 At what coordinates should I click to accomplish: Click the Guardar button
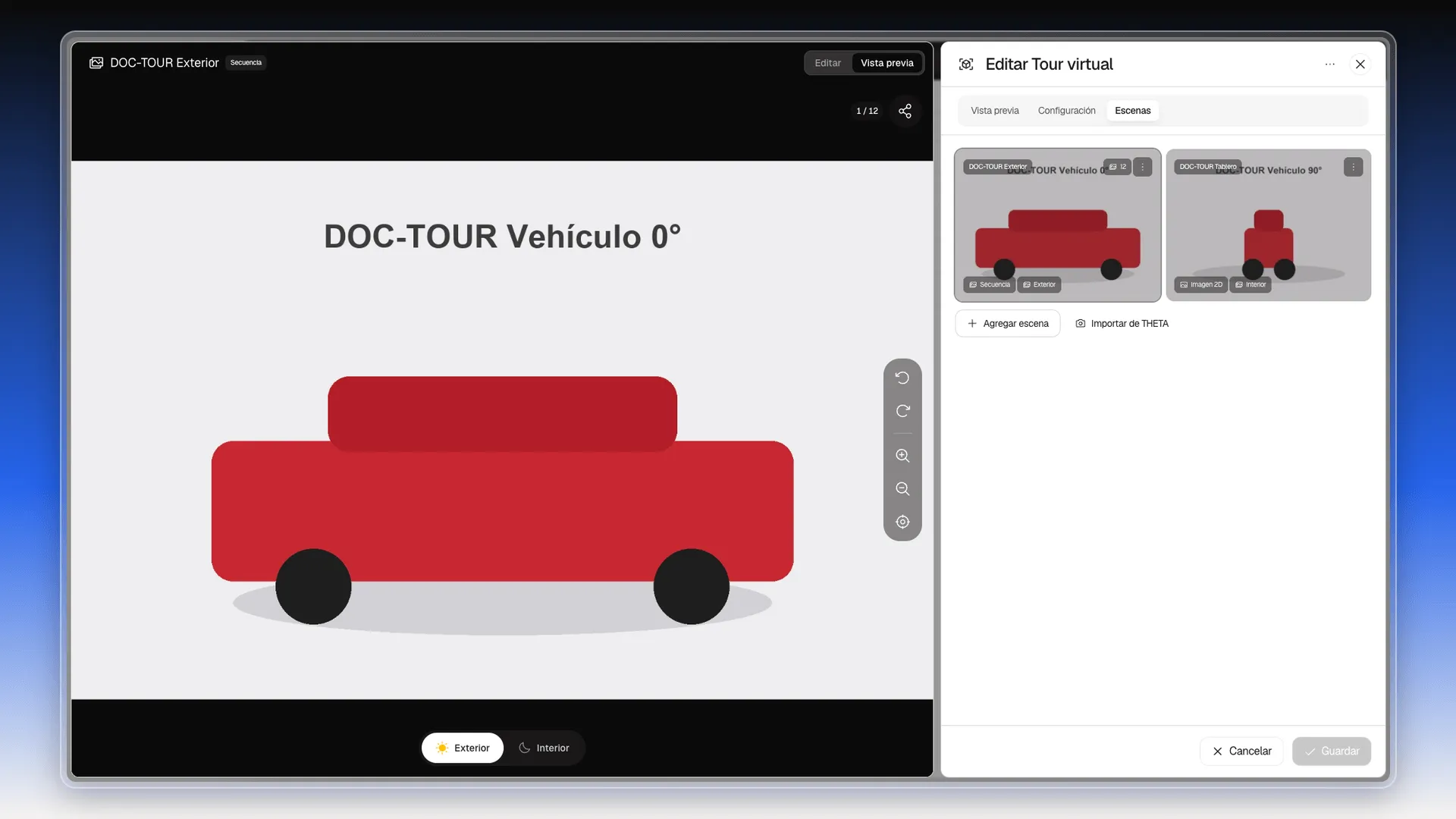pos(1332,752)
